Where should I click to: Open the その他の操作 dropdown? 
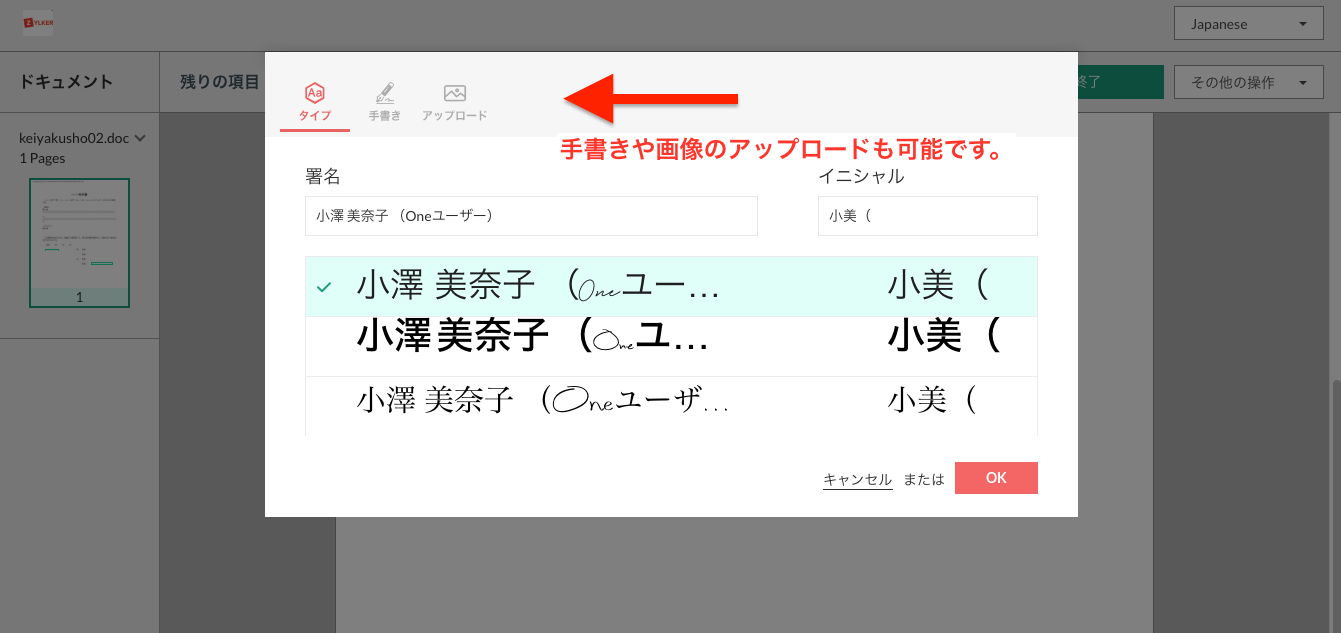(x=1249, y=82)
